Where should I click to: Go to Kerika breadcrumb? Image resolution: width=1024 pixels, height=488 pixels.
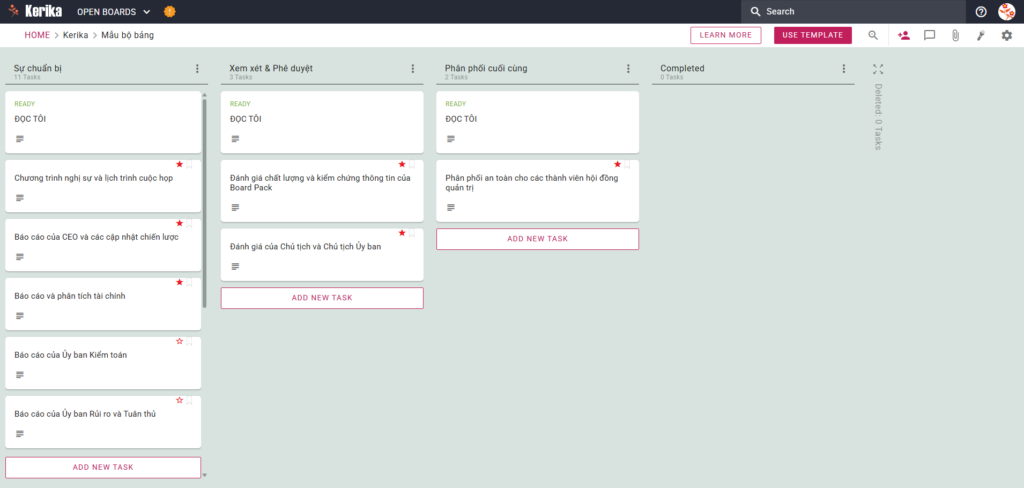(76, 35)
